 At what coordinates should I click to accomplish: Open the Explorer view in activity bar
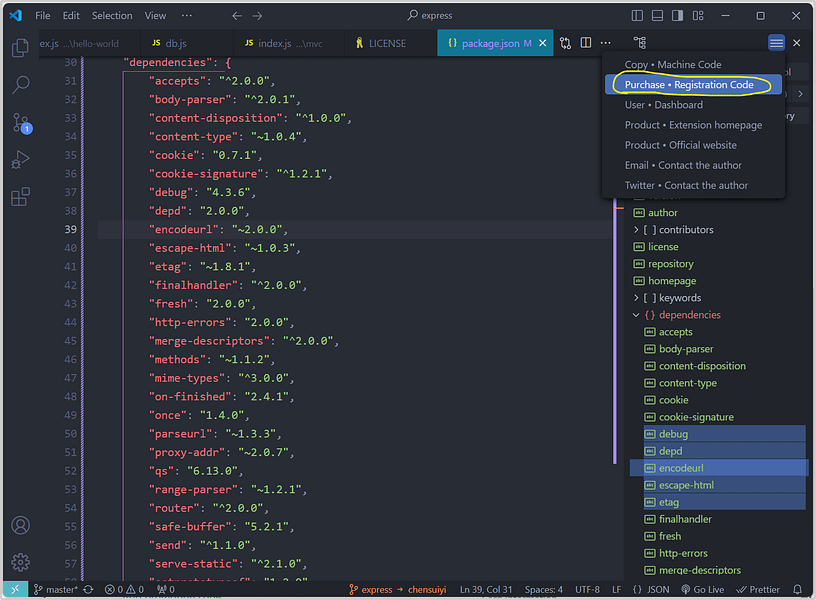click(x=20, y=48)
